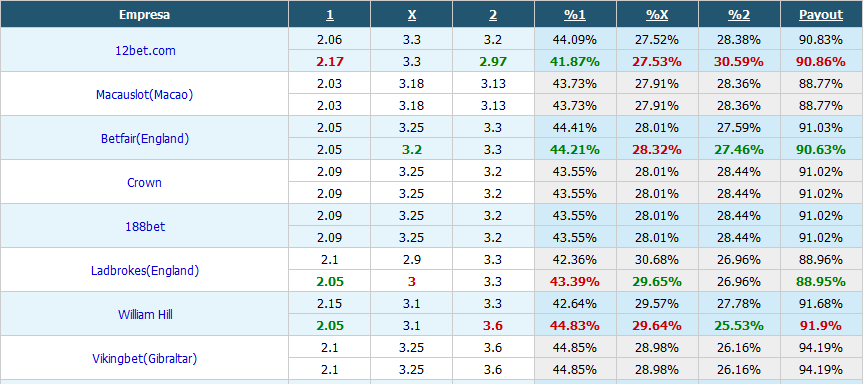866x384 pixels.
Task: Sort by column header 1
Action: click(330, 15)
